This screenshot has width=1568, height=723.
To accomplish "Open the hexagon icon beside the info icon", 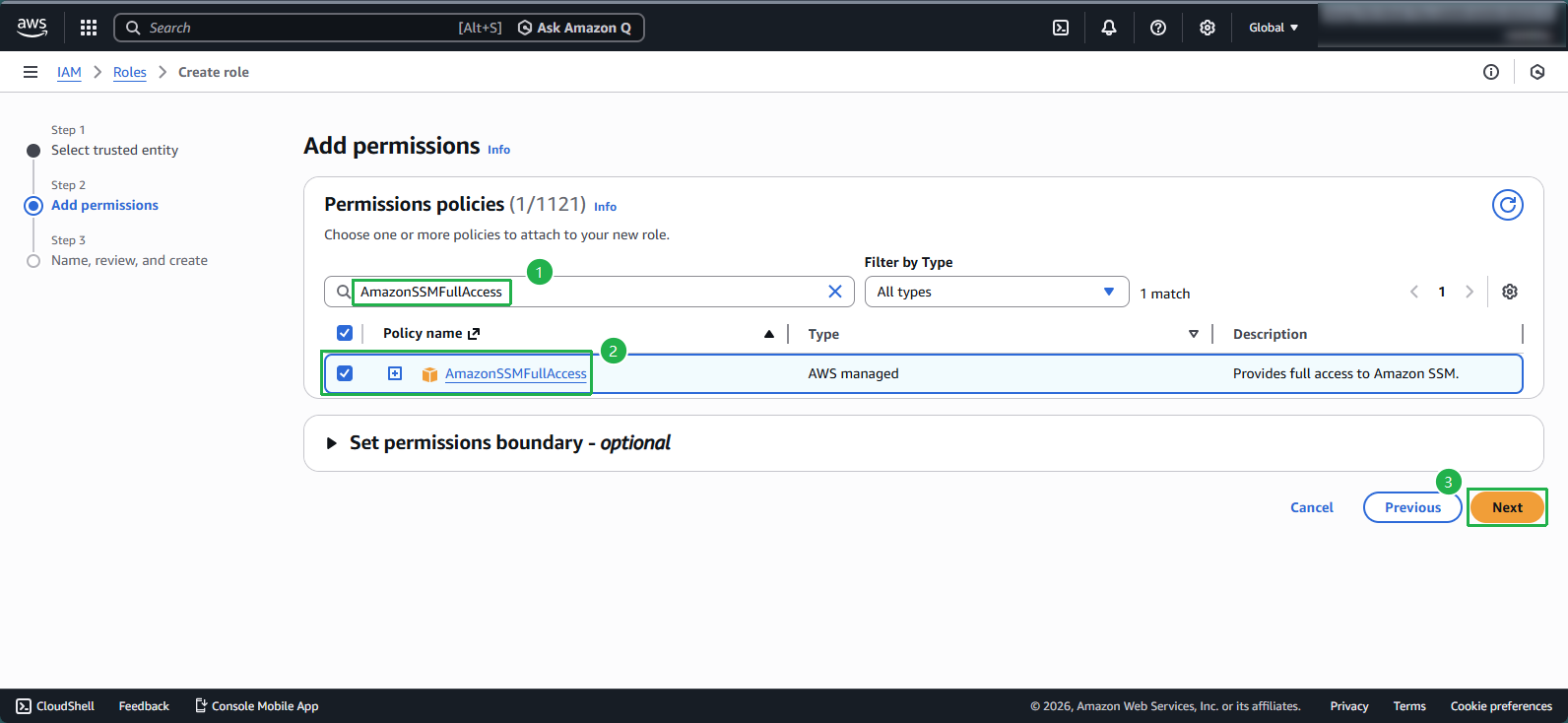I will 1537,72.
